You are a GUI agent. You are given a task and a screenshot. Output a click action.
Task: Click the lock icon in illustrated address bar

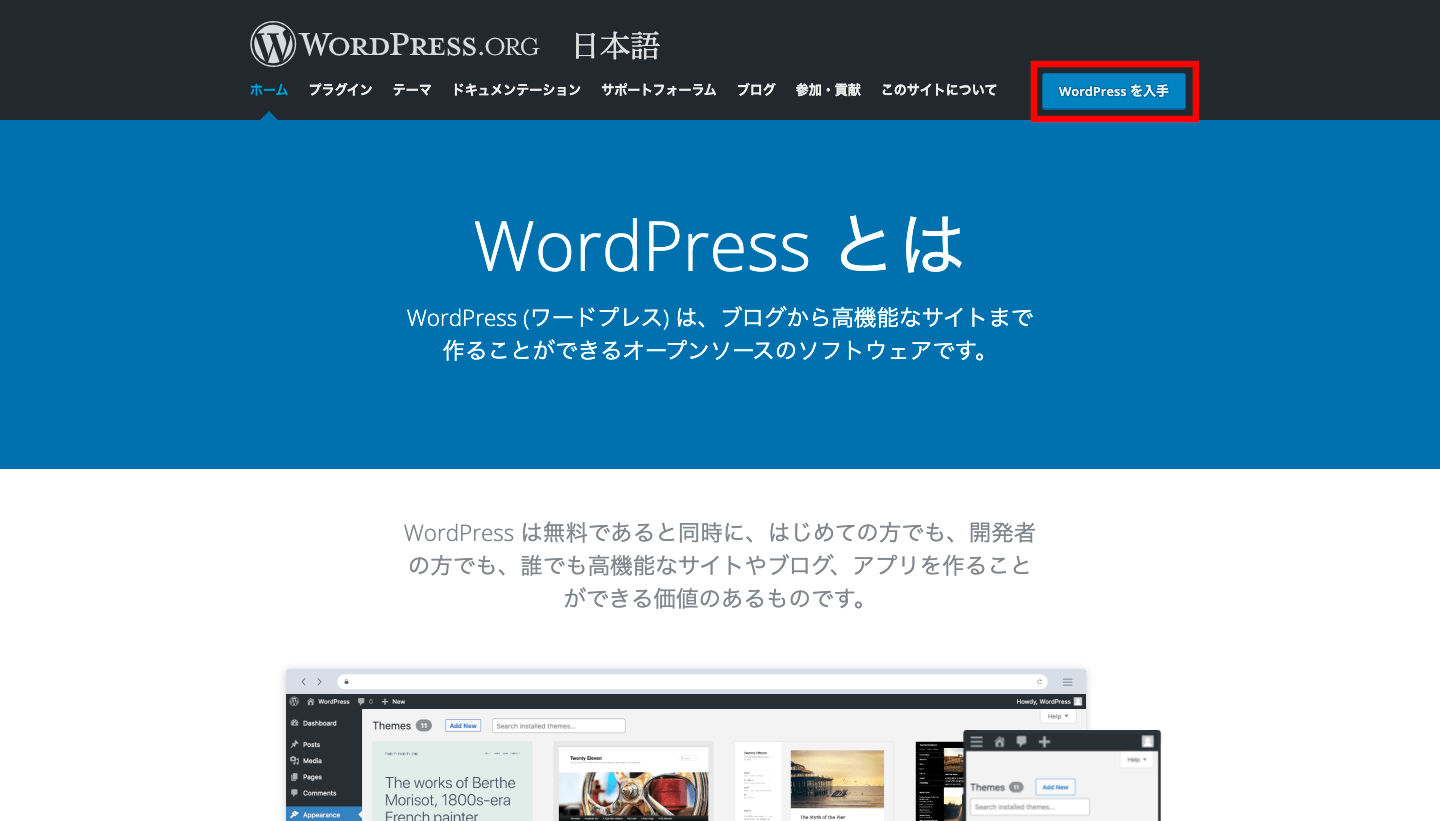[x=347, y=682]
